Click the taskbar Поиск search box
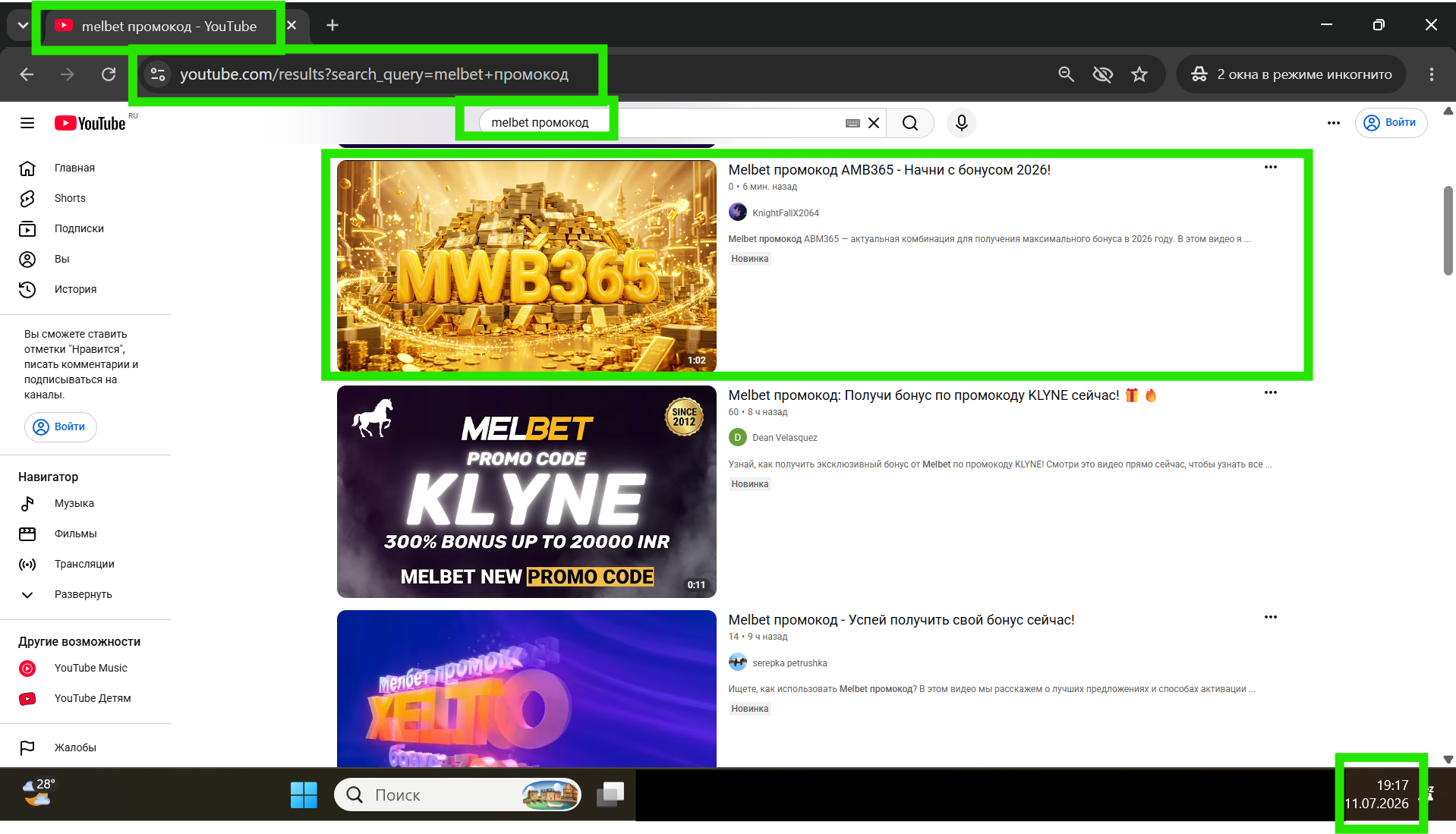 [458, 795]
